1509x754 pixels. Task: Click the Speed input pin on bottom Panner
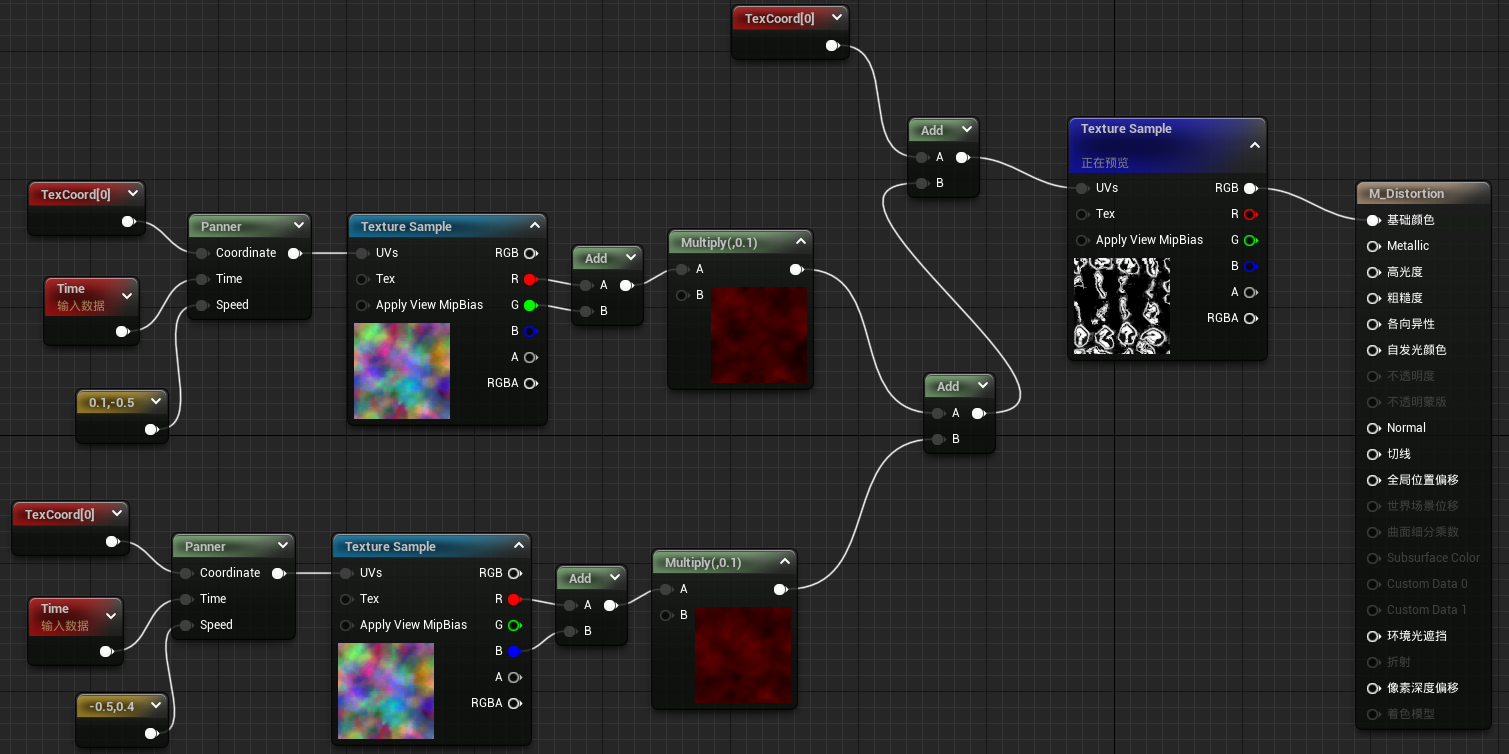point(186,625)
